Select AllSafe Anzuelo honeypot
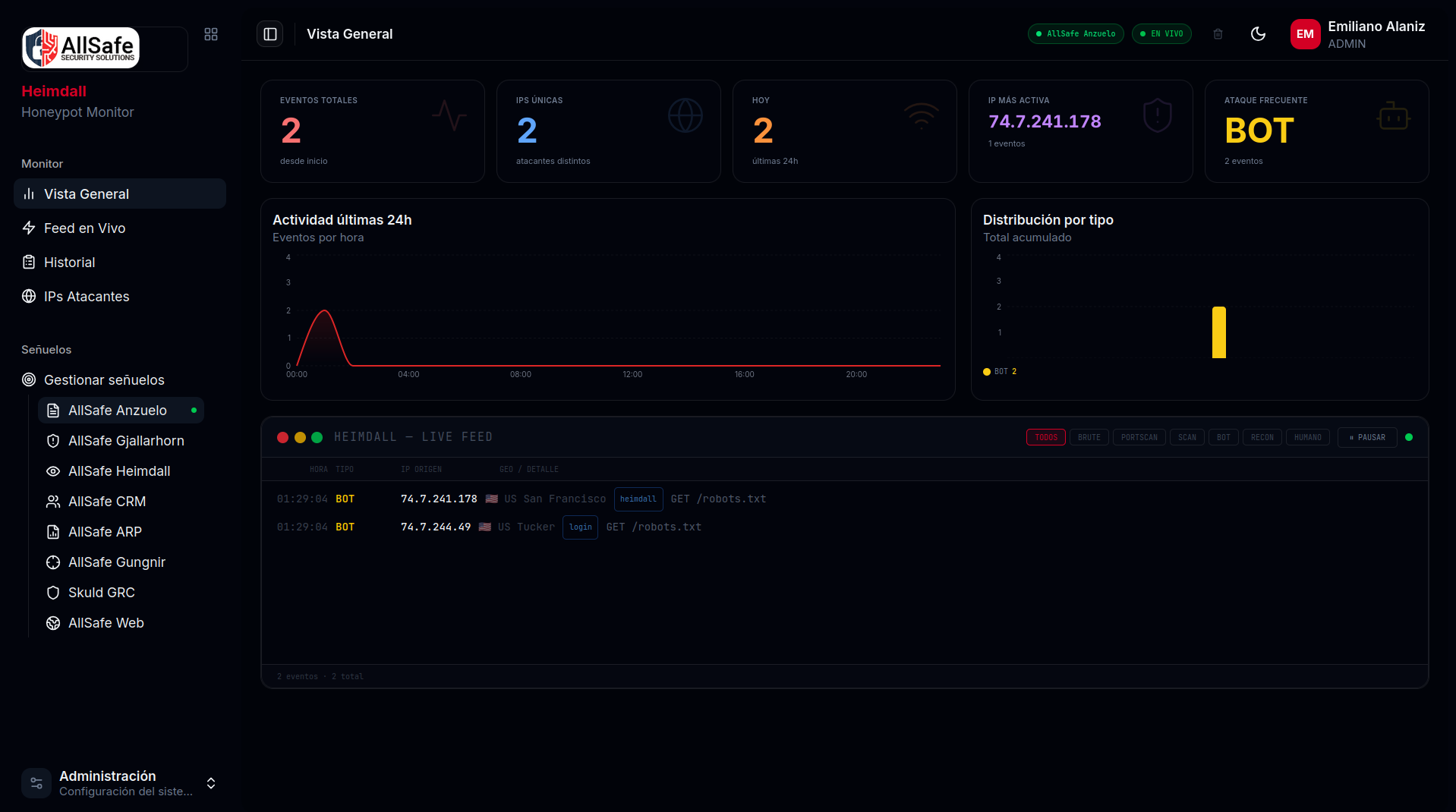This screenshot has height=812, width=1456. coord(121,411)
